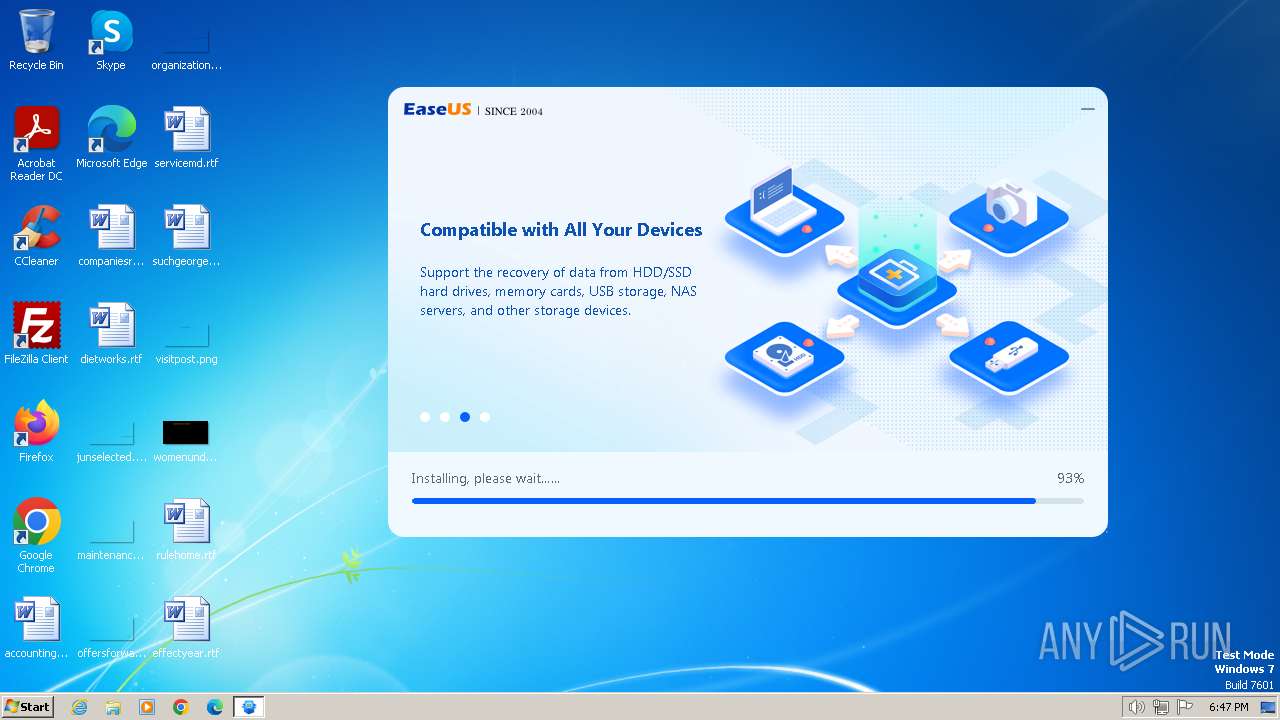Click the installation progress bar
The image size is (1280, 720).
[747, 501]
